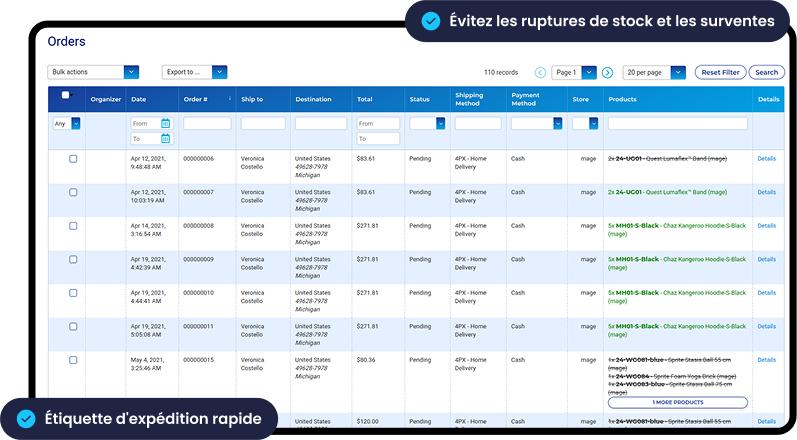Click the 1 MORE PRODUCTS button

pyautogui.click(x=677, y=402)
